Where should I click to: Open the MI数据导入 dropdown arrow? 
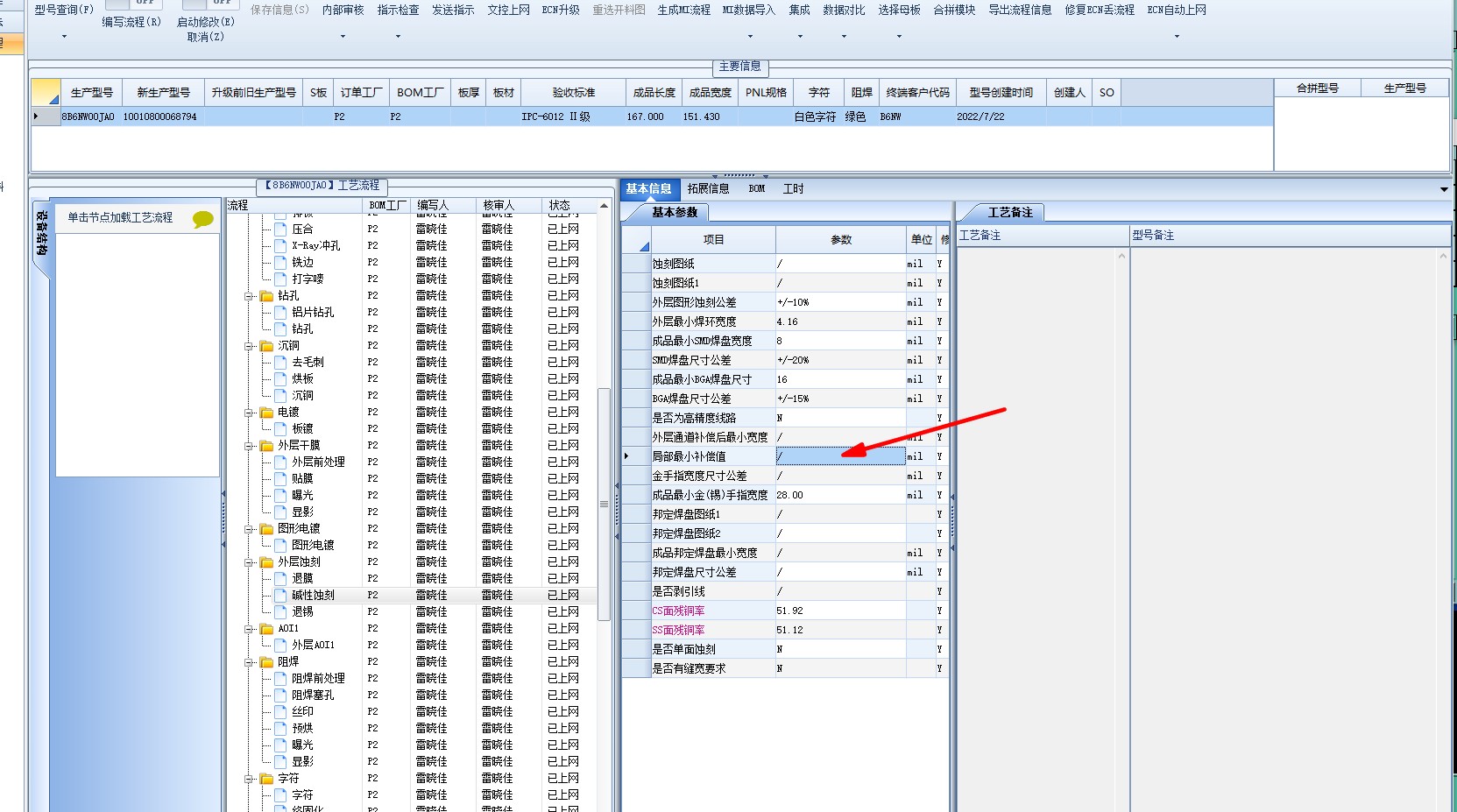tap(750, 37)
